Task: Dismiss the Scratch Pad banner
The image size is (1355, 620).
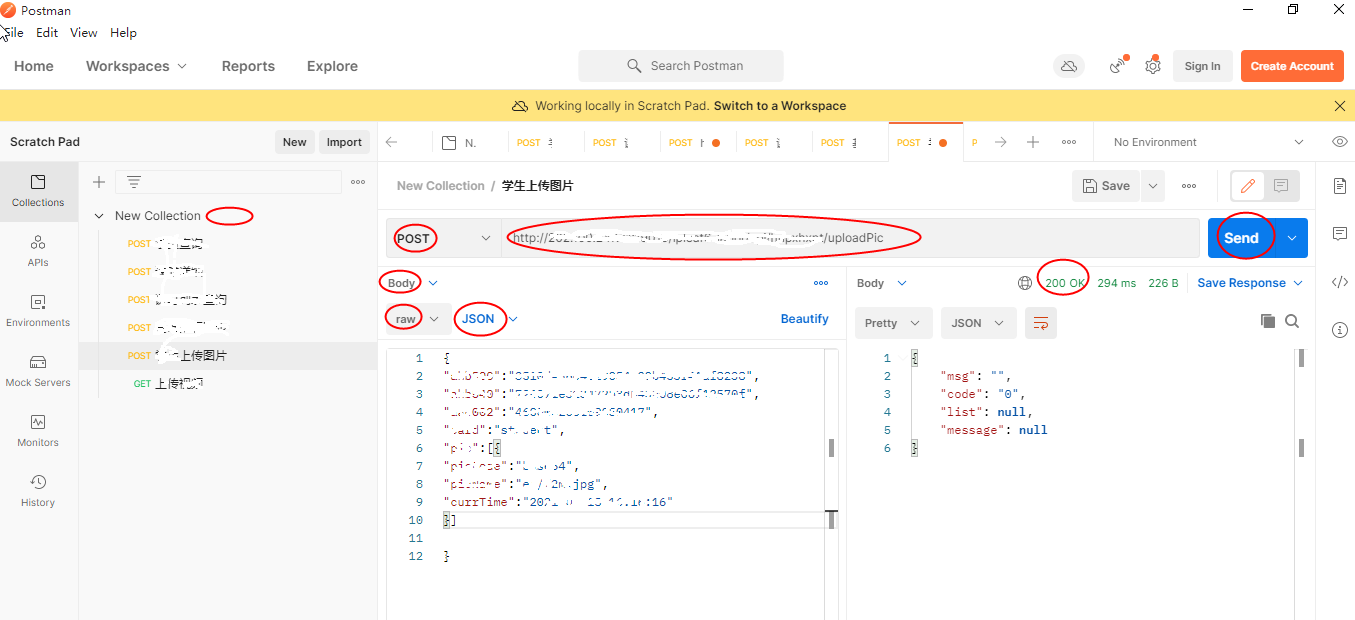Action: tap(1340, 106)
